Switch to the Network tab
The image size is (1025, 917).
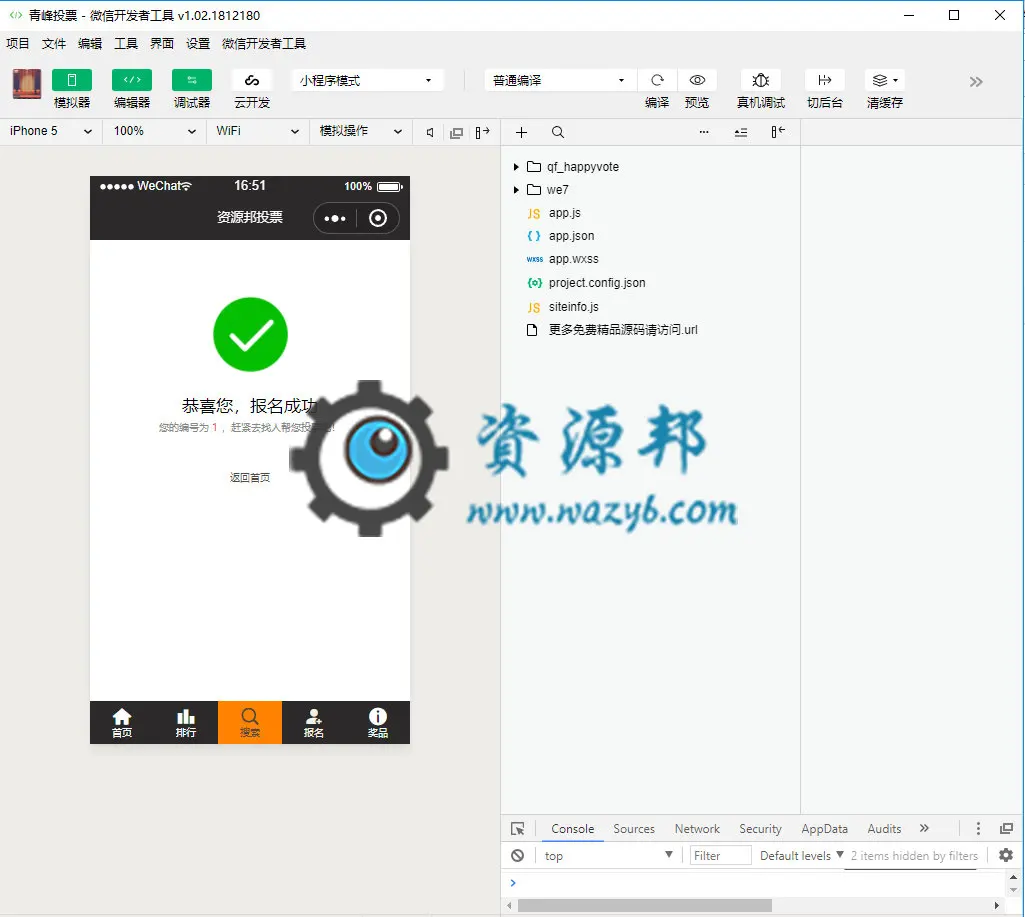697,829
